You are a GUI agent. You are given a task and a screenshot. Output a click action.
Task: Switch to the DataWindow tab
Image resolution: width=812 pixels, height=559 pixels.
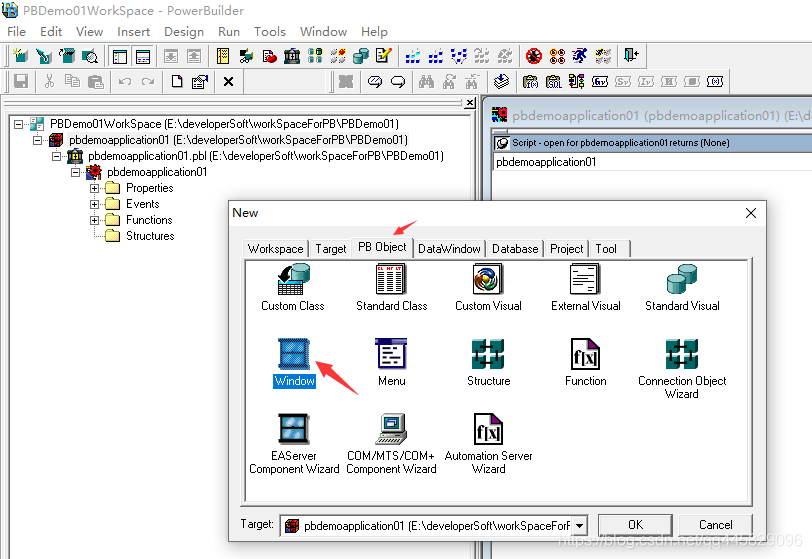[449, 249]
